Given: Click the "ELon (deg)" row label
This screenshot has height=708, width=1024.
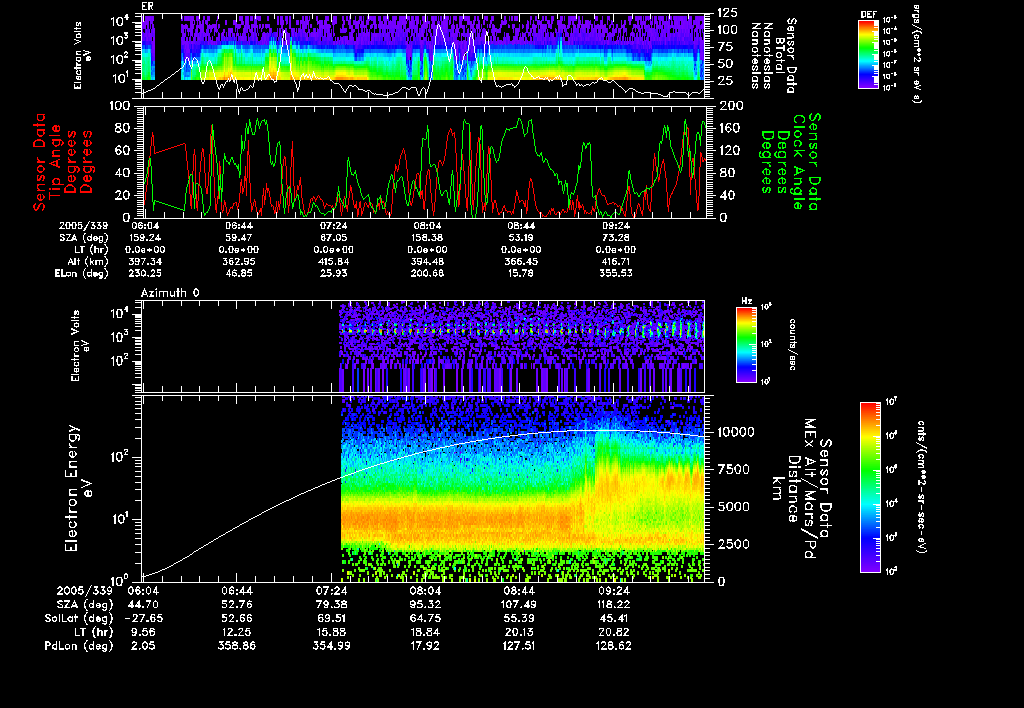Looking at the screenshot, I should tap(82, 274).
